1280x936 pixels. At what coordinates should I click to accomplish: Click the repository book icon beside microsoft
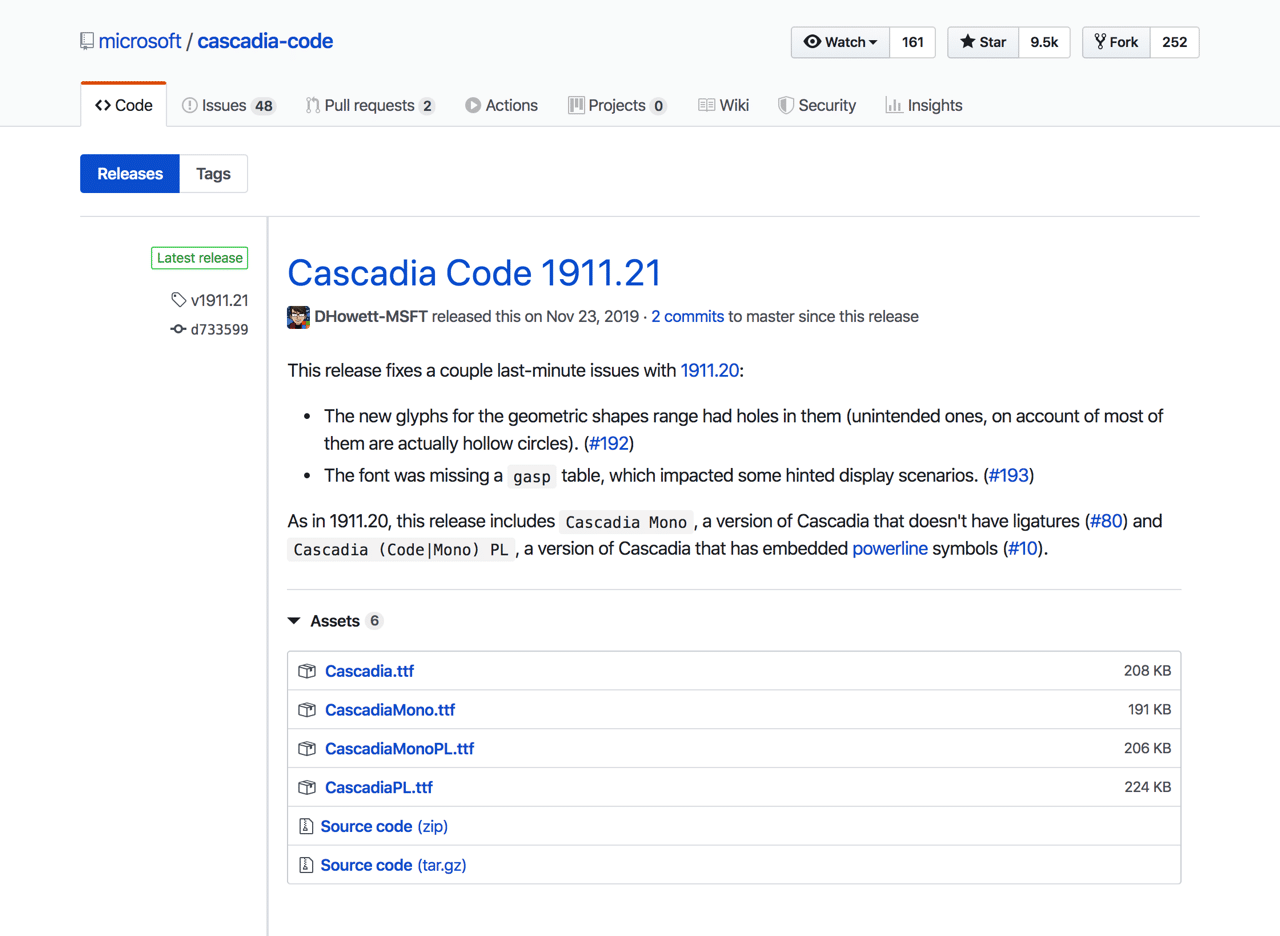pos(84,40)
